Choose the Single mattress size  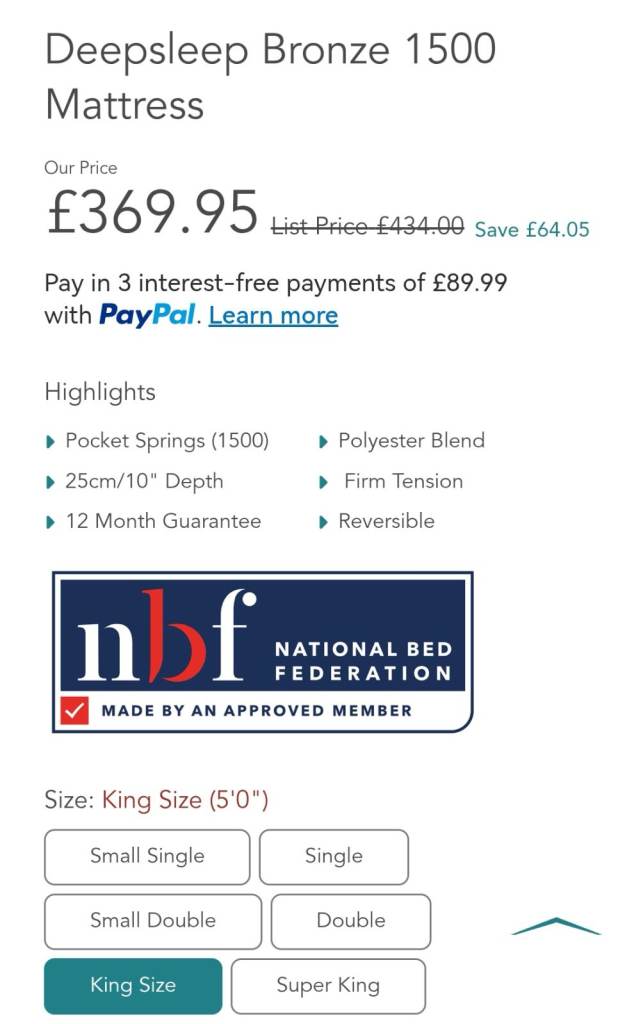(x=334, y=856)
